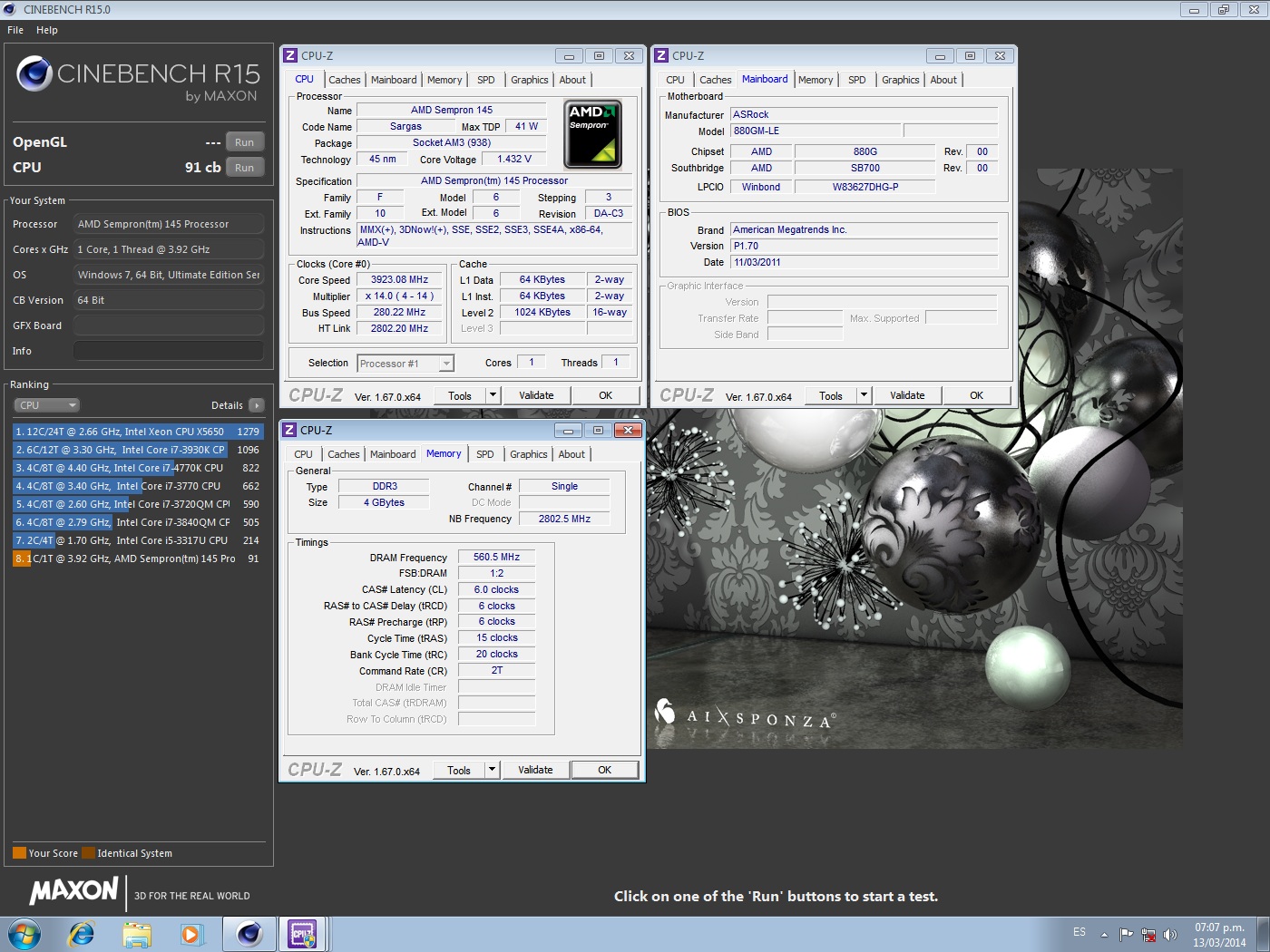Switch to Cinebench via its taskbar icon
Screen dimensions: 1270x952
249,934
